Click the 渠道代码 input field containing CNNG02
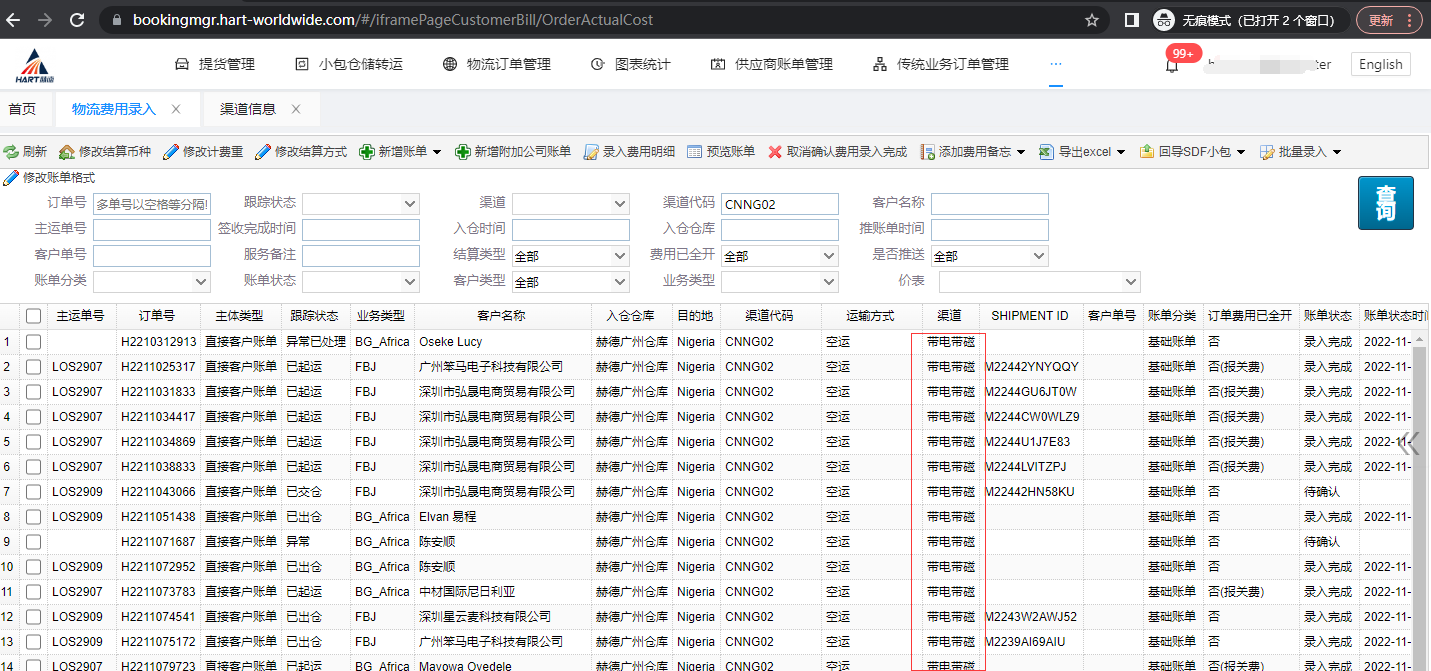 (779, 204)
